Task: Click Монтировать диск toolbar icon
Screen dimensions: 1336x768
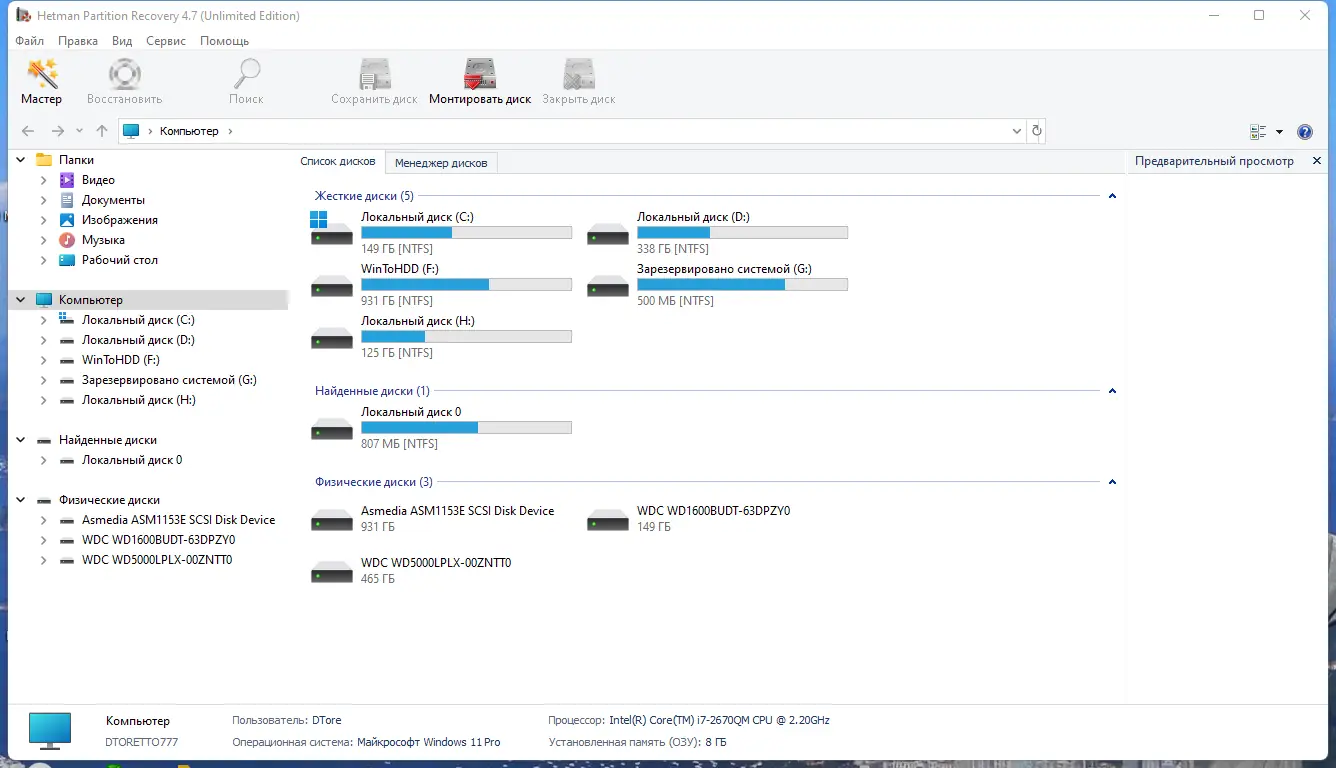Action: click(480, 75)
